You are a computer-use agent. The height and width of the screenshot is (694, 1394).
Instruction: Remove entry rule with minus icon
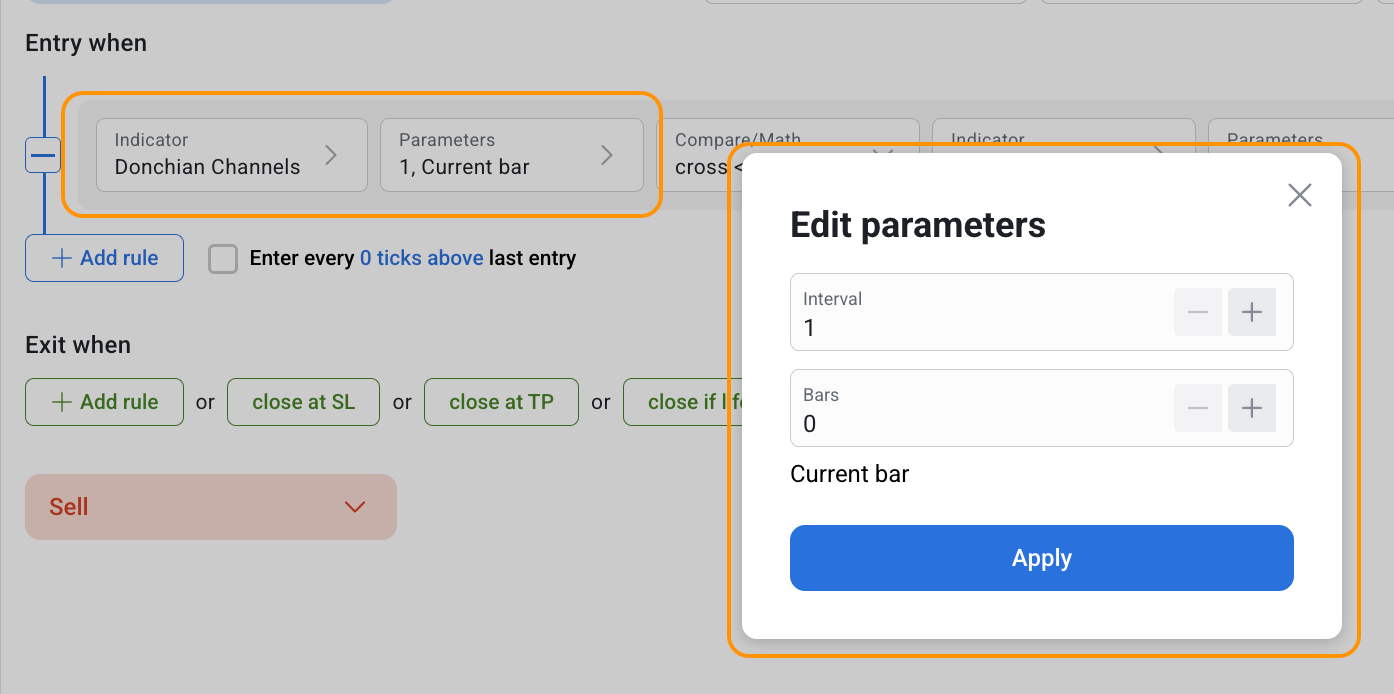[43, 156]
